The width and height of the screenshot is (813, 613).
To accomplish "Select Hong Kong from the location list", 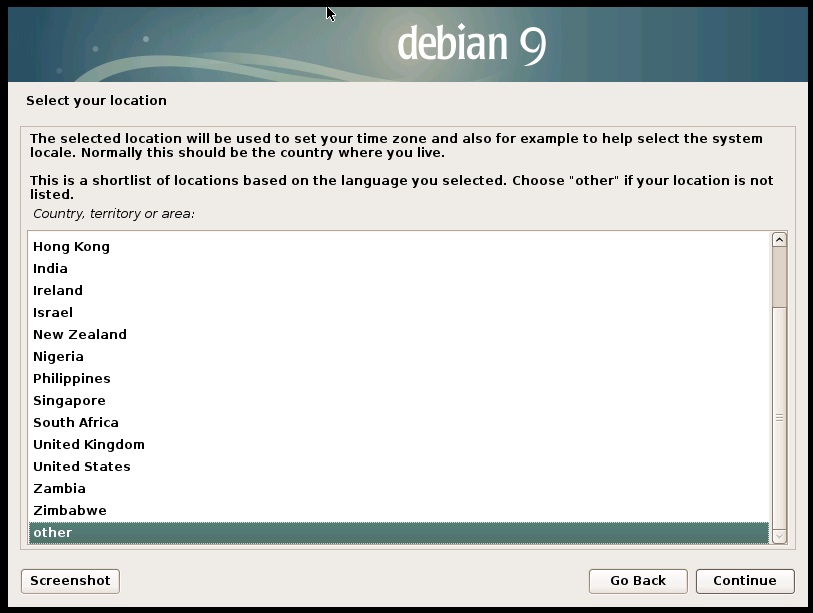I will tap(71, 246).
